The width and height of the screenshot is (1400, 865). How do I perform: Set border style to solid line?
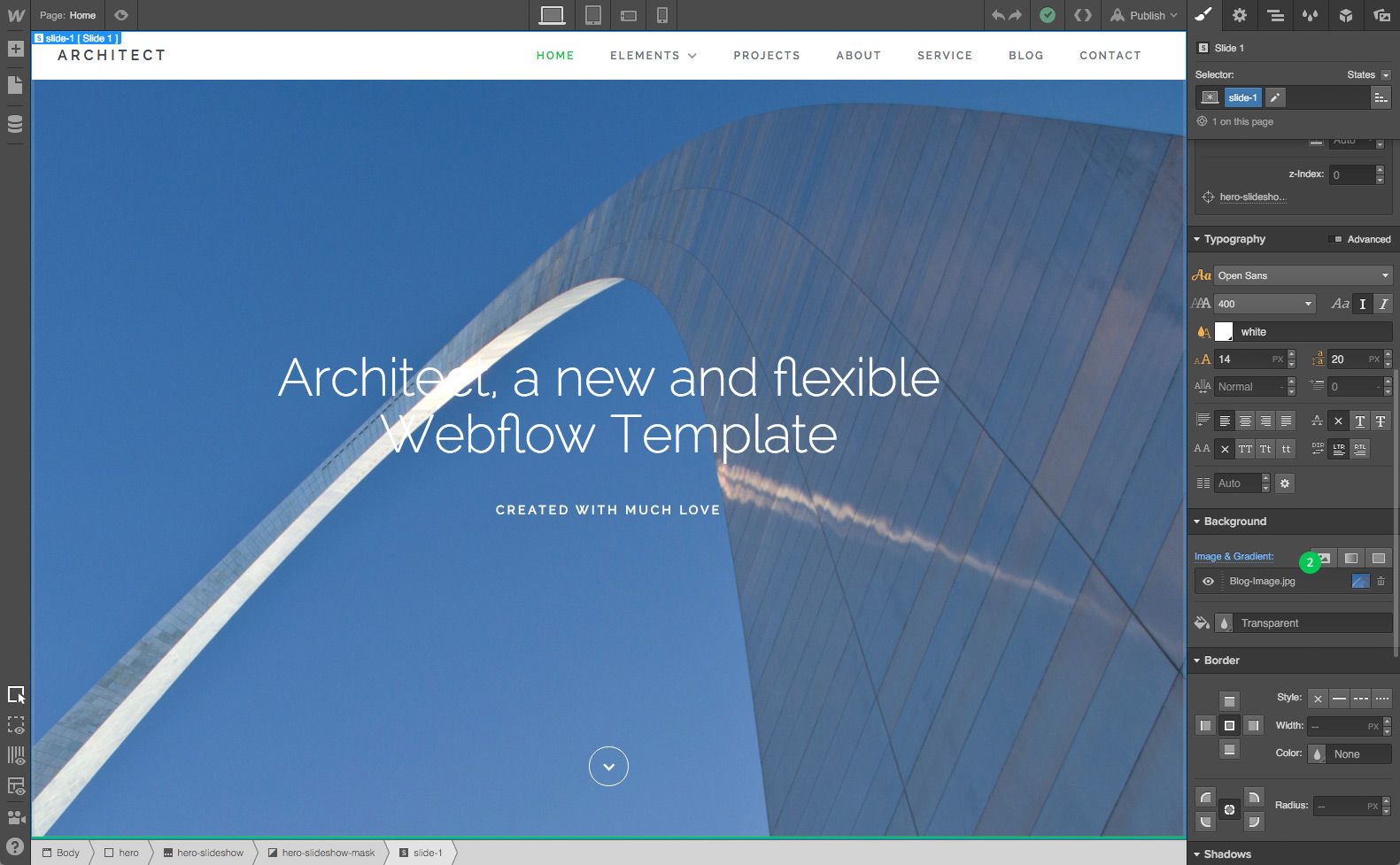[x=1340, y=699]
